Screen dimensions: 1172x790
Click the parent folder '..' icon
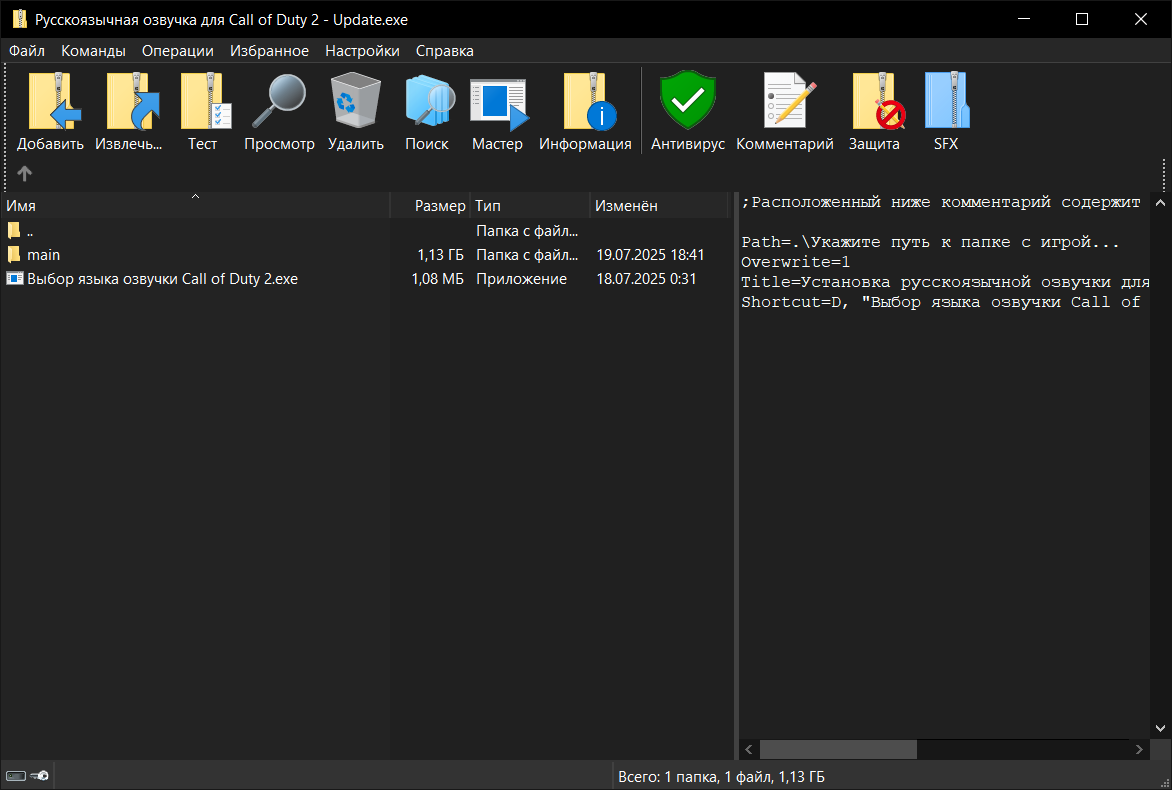coord(14,230)
